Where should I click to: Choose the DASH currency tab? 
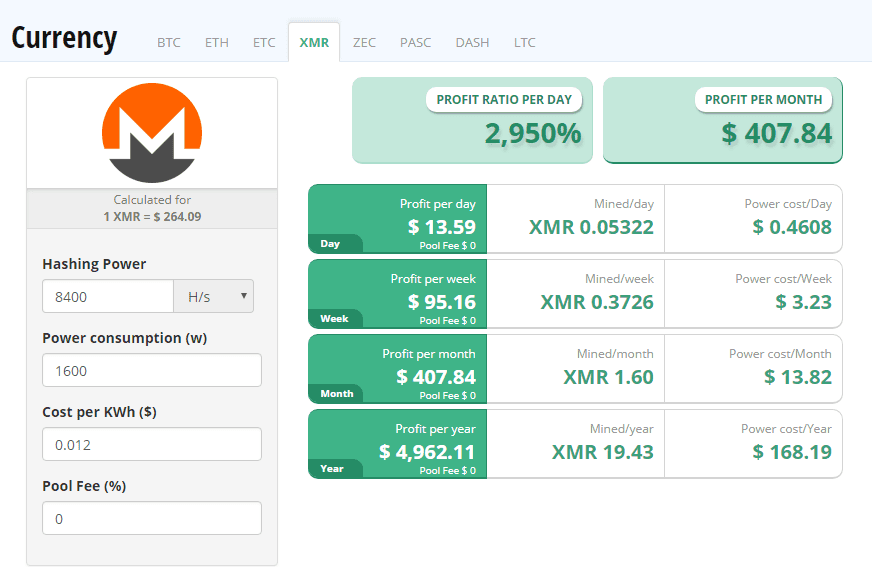click(x=472, y=42)
